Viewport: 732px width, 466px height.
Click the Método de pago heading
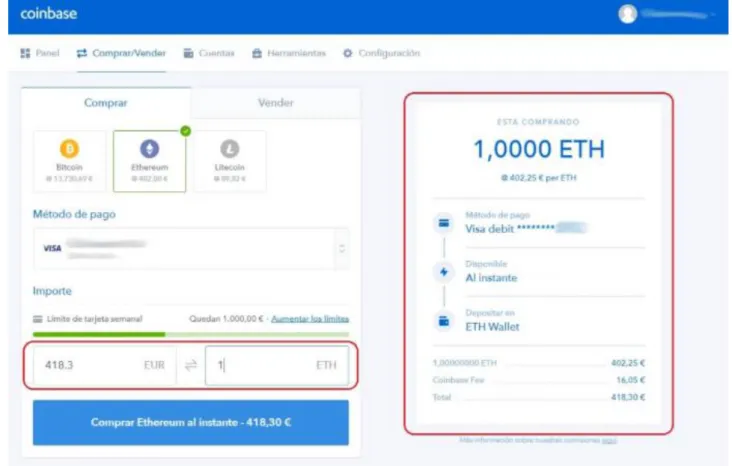pyautogui.click(x=74, y=214)
